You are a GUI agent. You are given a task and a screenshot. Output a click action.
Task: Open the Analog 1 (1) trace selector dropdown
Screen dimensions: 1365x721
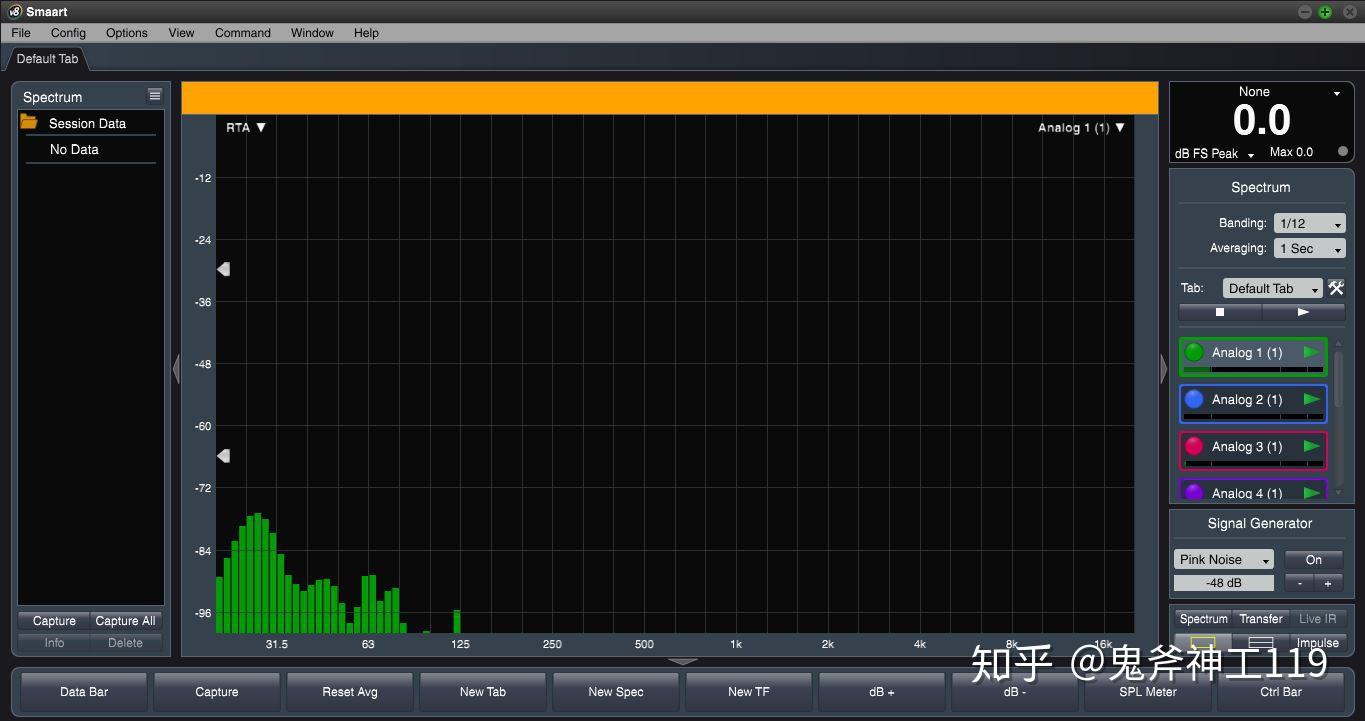pos(1081,127)
